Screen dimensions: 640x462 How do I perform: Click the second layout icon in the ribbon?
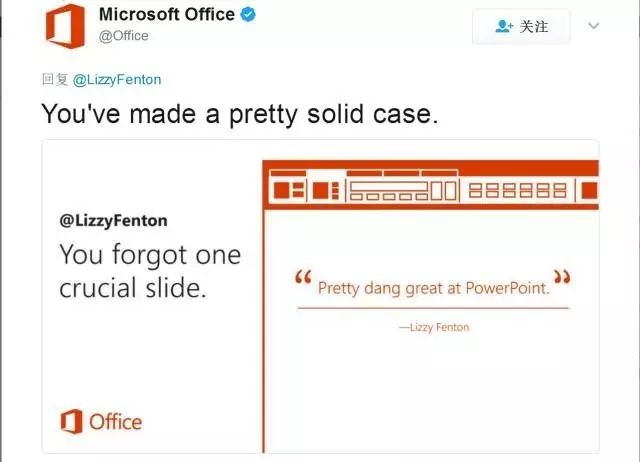tap(325, 191)
